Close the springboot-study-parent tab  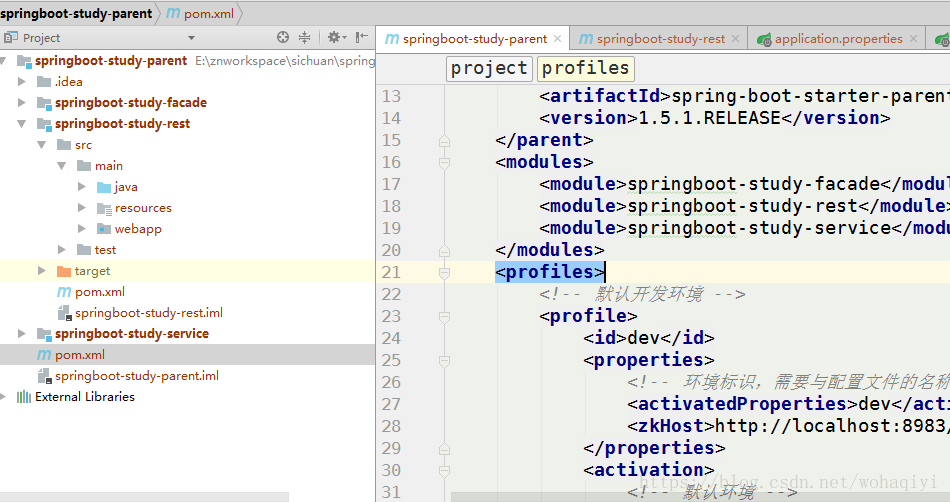click(x=557, y=39)
